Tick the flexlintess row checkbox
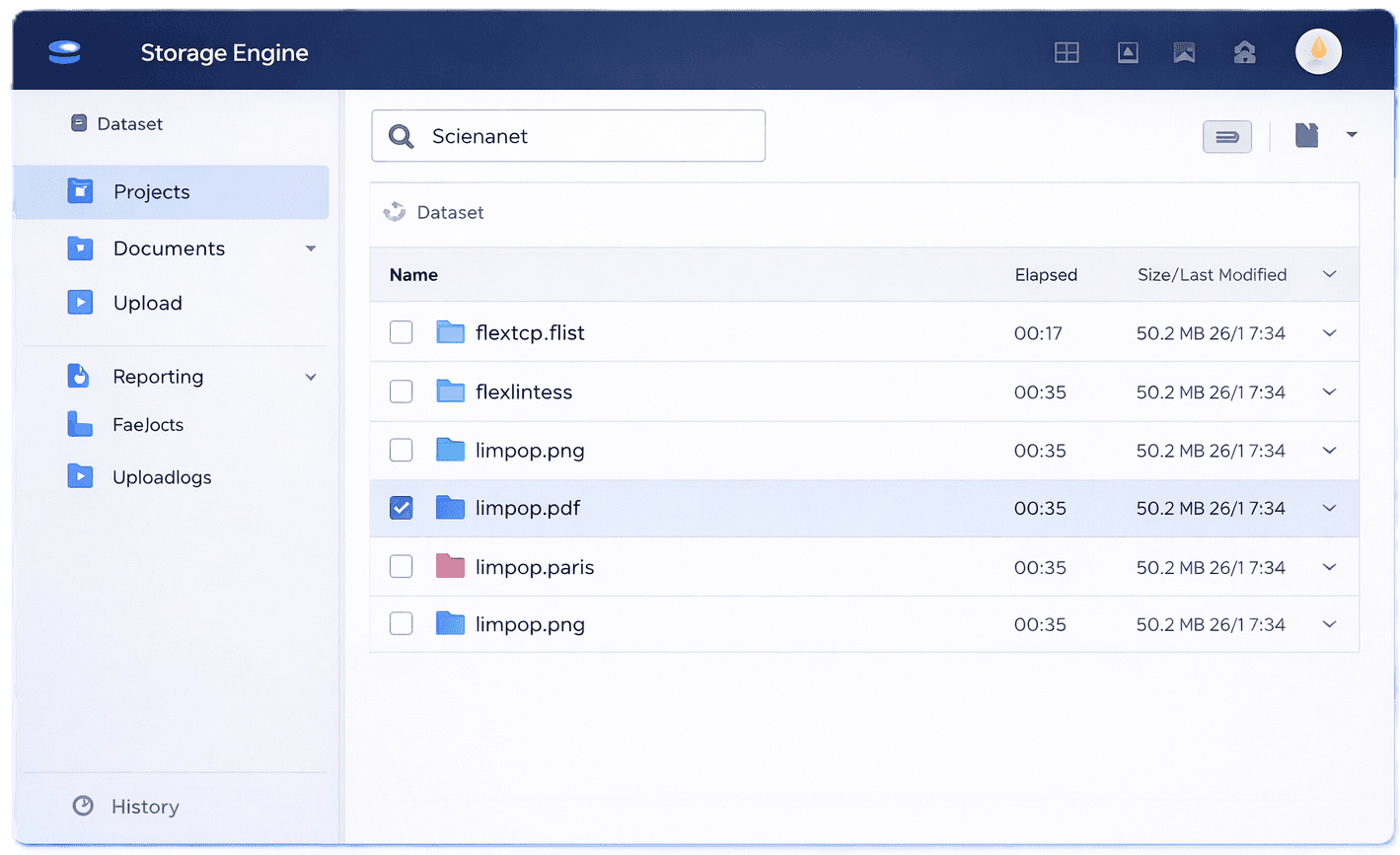This screenshot has height=855, width=1400. (401, 392)
